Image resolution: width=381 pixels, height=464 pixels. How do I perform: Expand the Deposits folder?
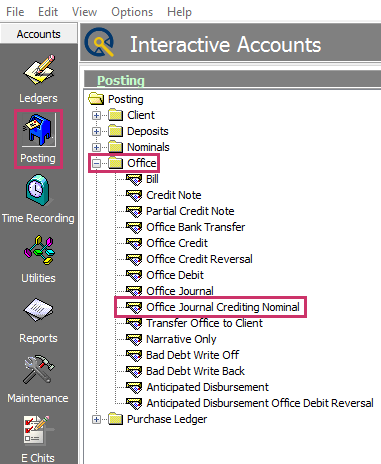(96, 131)
